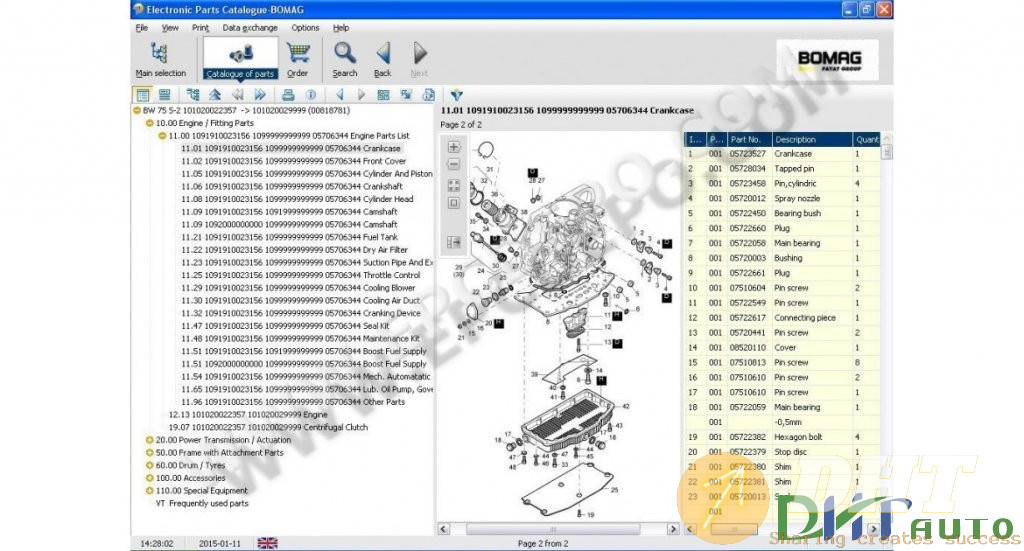The image size is (1024, 551).
Task: Expand 60.00 Drum / Tyres node
Action: (150, 465)
